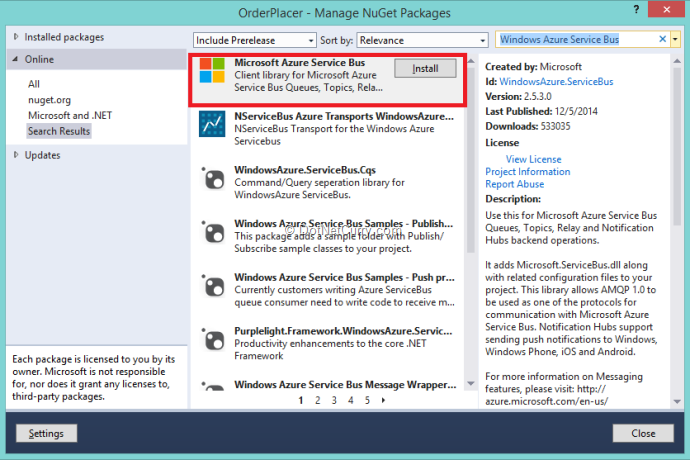Click the Report Abuse link
Image resolution: width=690 pixels, height=460 pixels.
click(x=514, y=184)
